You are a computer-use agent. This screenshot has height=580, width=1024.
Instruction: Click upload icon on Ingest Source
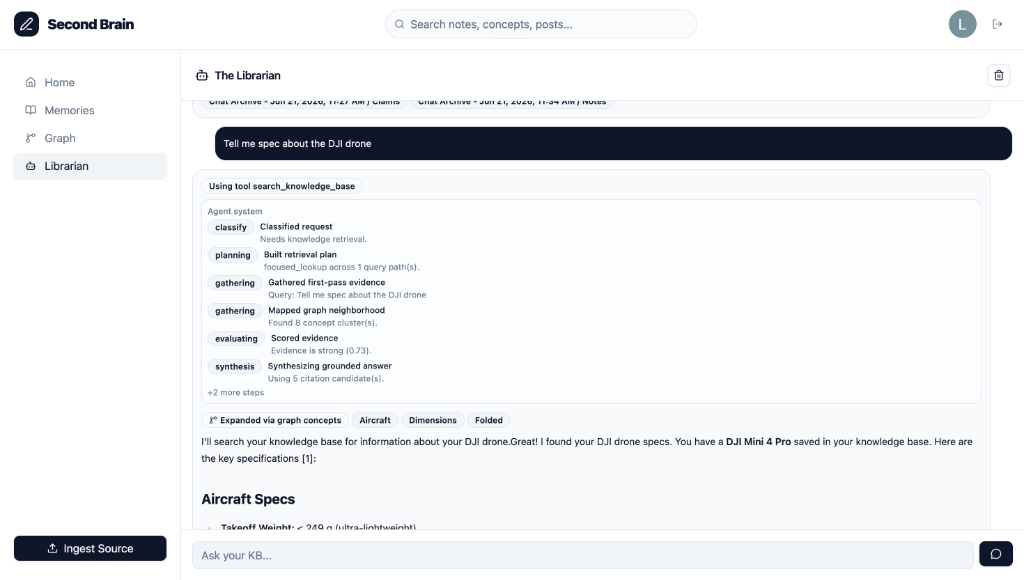52,549
